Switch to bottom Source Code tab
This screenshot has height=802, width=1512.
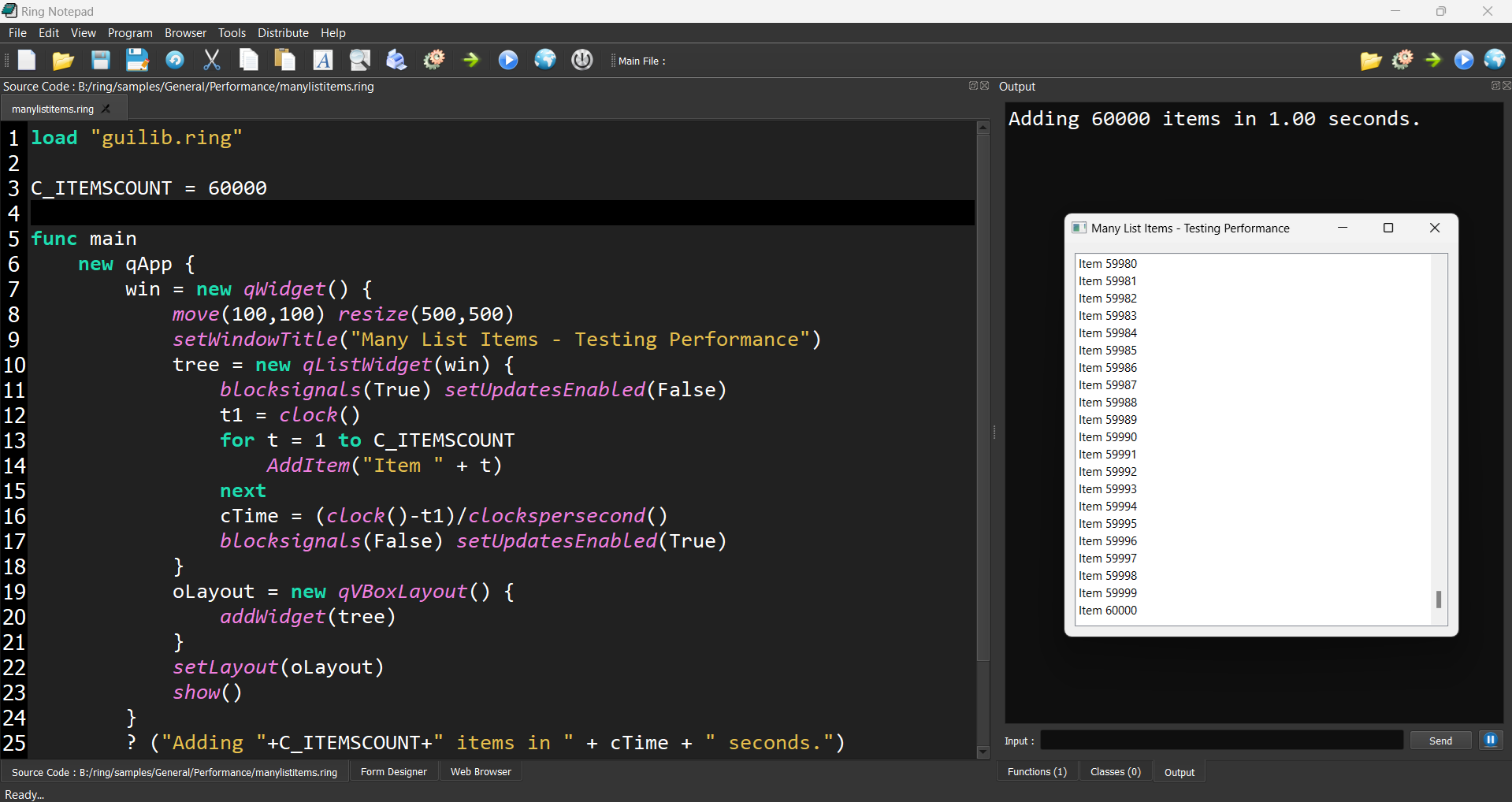tap(174, 772)
